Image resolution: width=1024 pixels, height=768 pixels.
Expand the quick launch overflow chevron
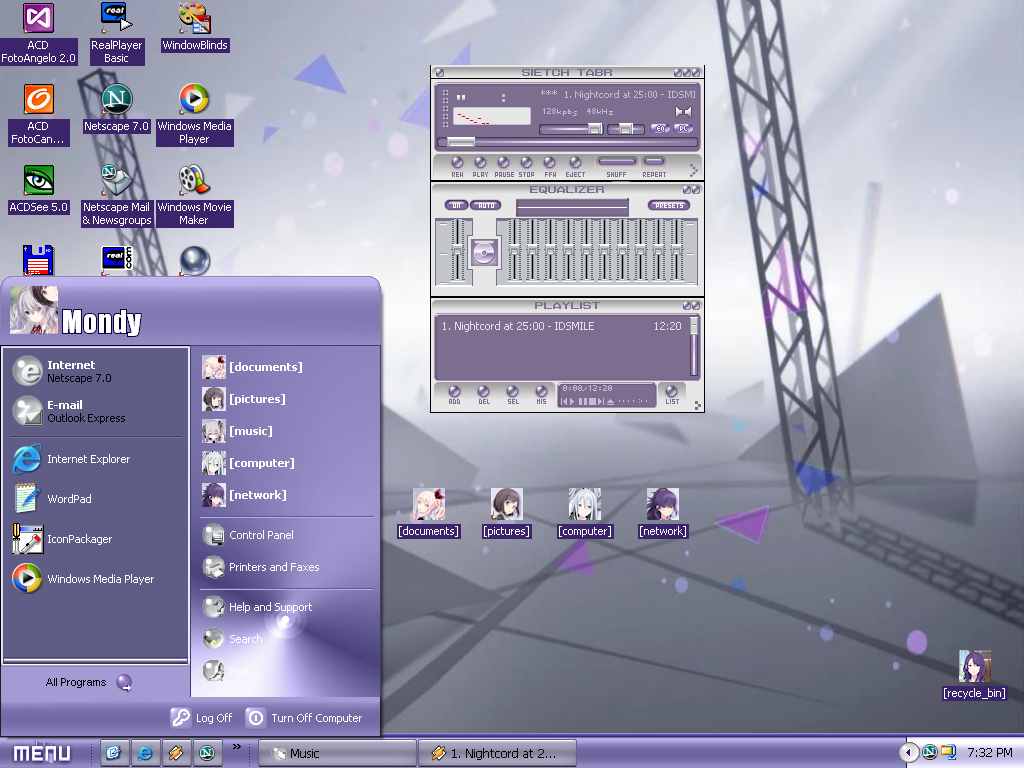click(x=237, y=746)
